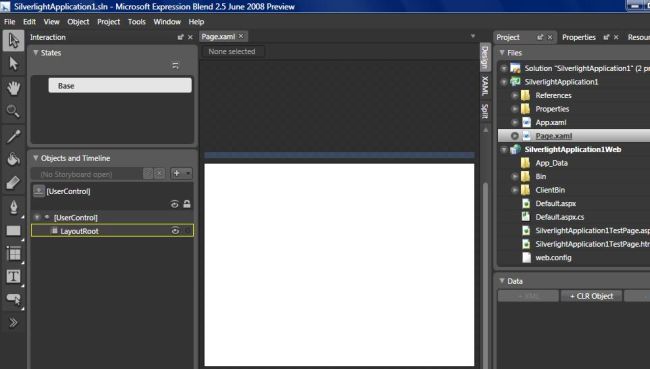This screenshot has height=369, width=650.
Task: Select the Button control tool
Action: (x=13, y=299)
